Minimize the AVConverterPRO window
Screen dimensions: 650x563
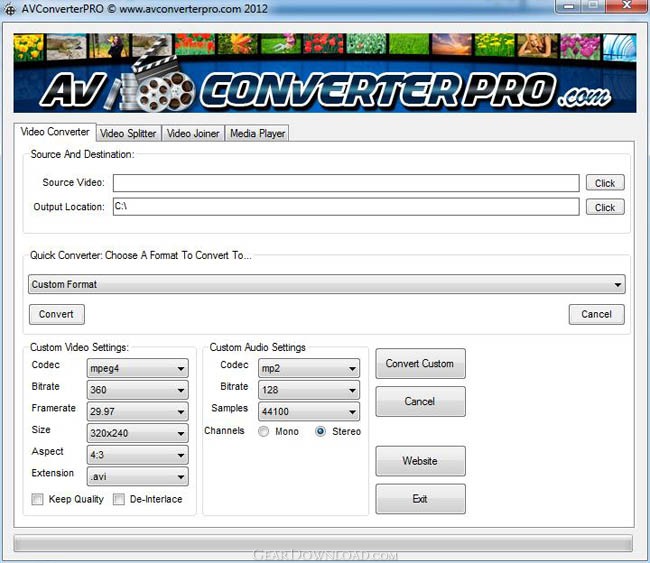pyautogui.click(x=570, y=6)
